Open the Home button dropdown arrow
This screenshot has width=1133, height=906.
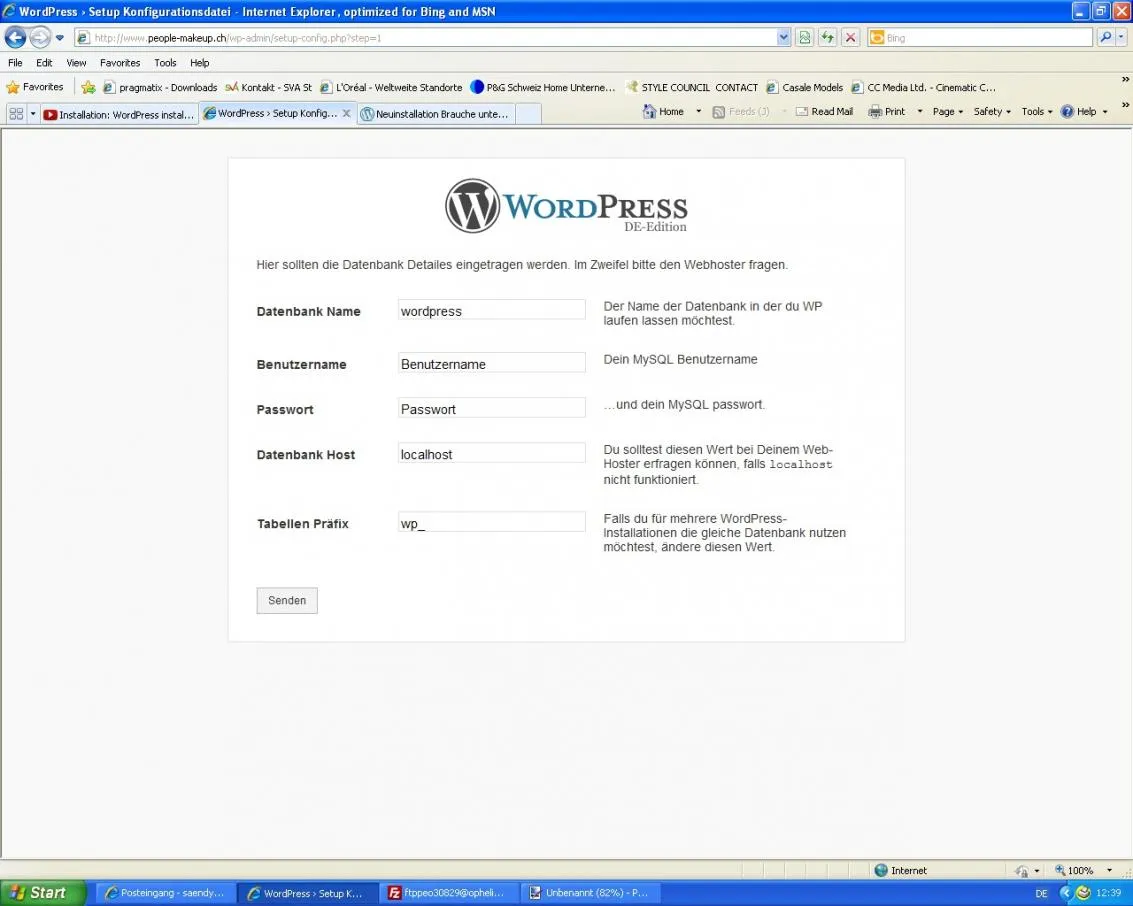point(698,111)
